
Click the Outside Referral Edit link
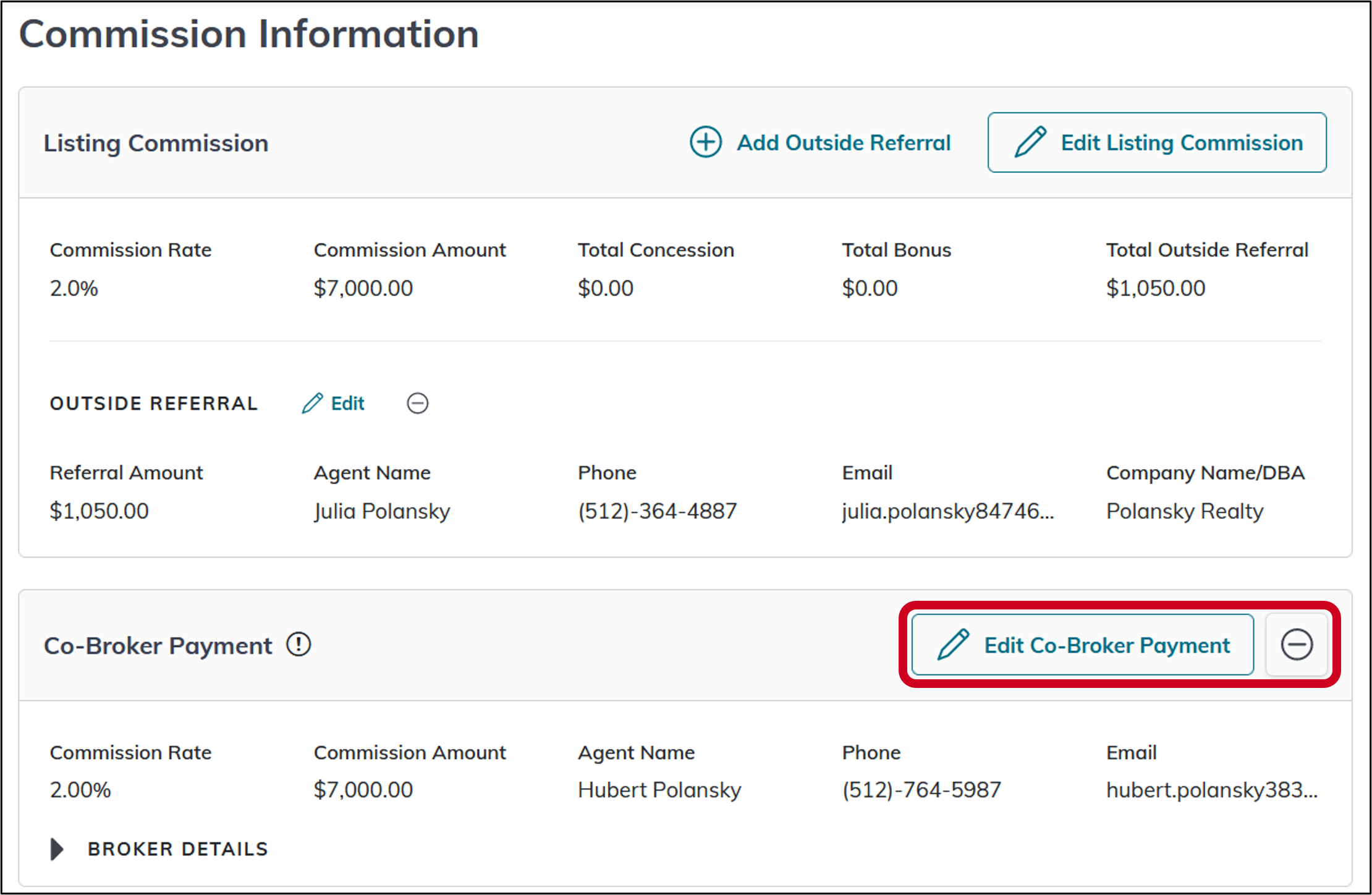point(347,404)
